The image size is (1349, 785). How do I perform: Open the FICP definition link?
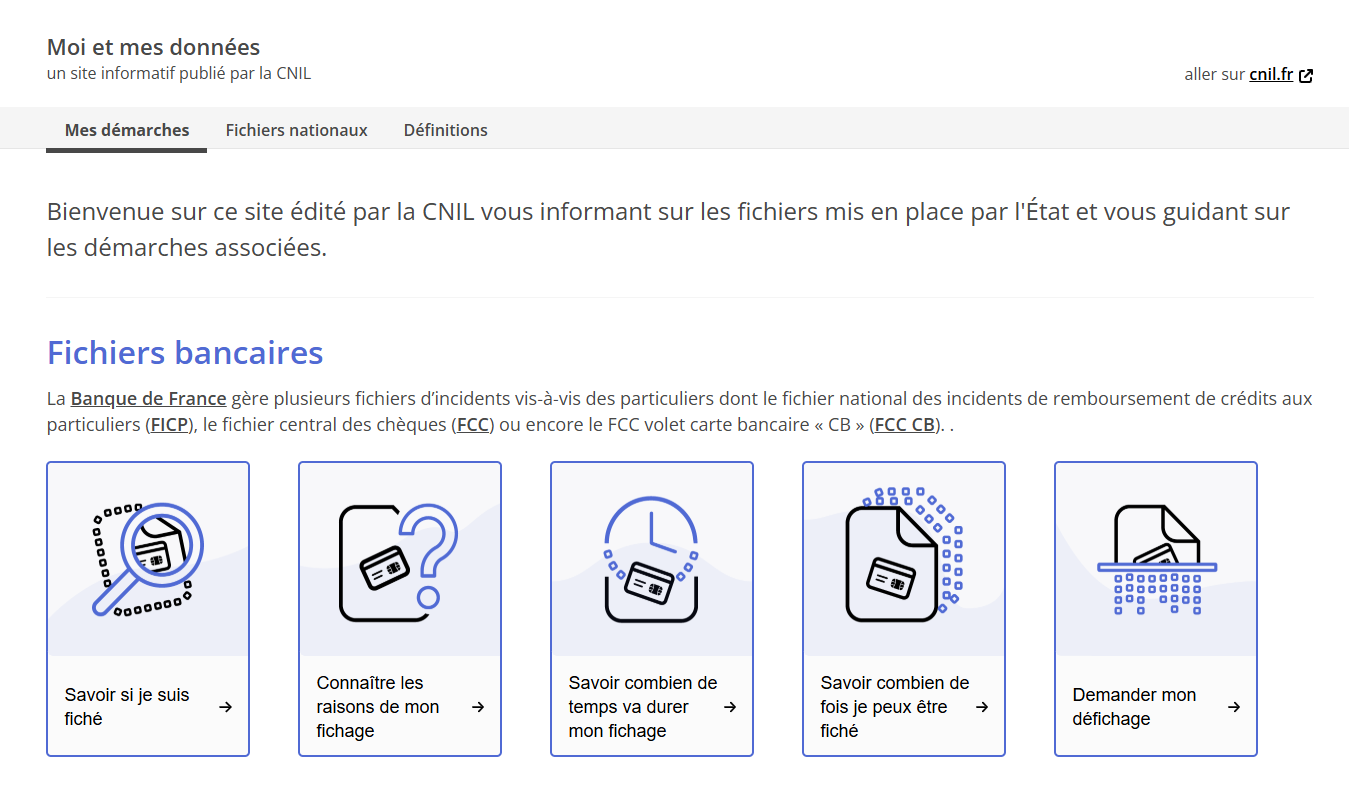pyautogui.click(x=170, y=425)
